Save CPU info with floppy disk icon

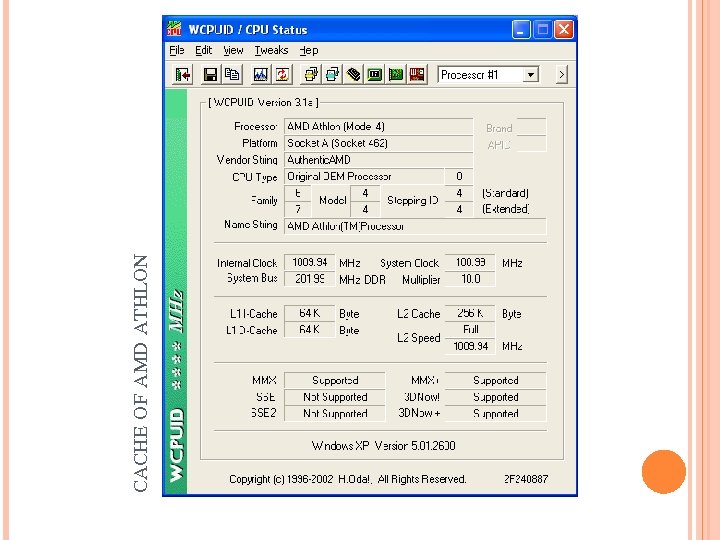tap(210, 75)
